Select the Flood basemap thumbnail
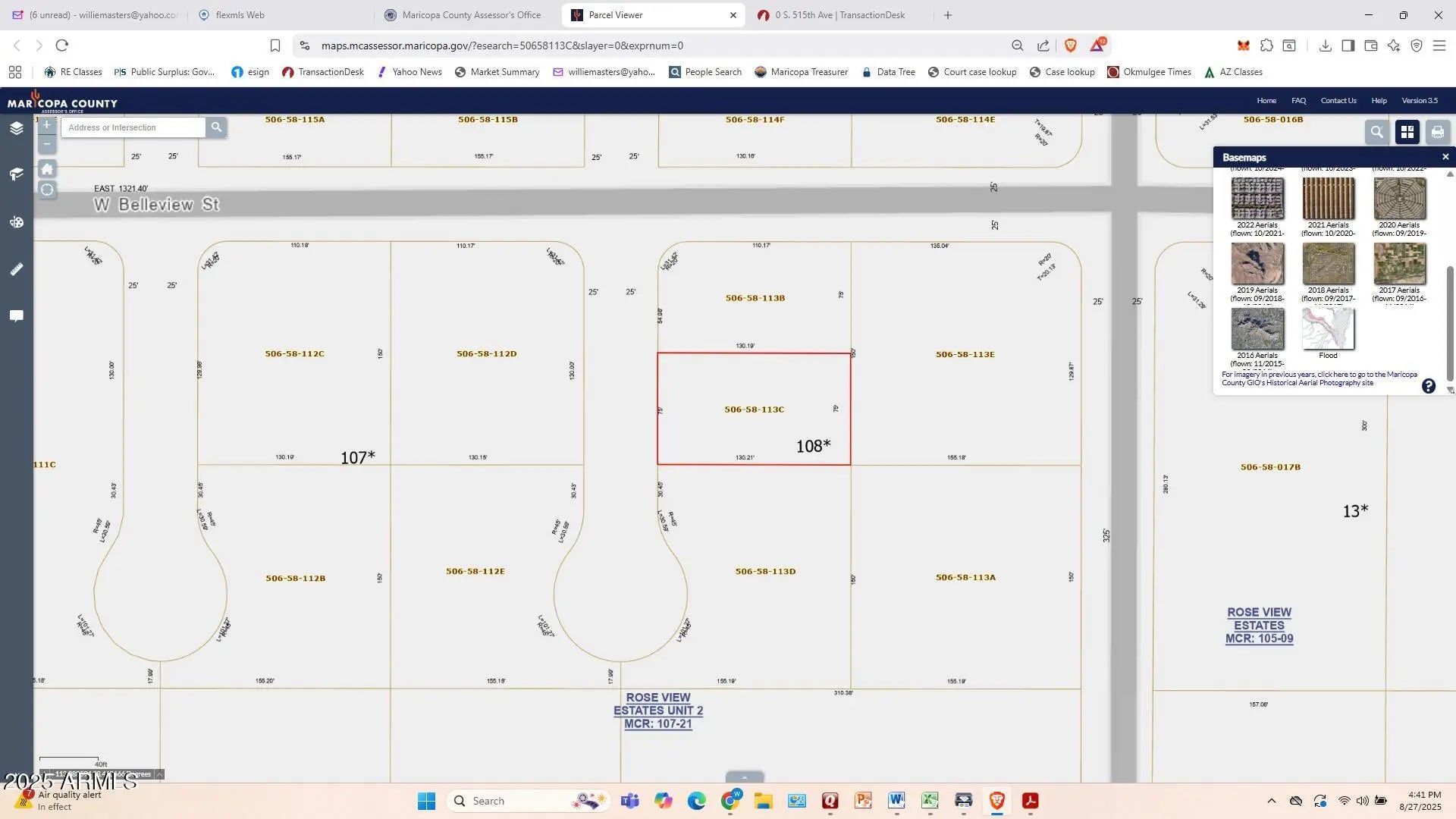The image size is (1456, 819). pos(1328,330)
